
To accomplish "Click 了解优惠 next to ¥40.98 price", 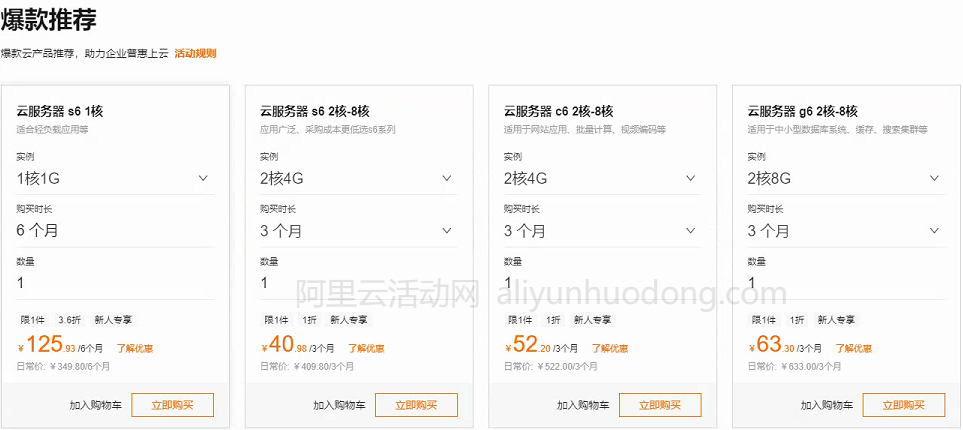I will tap(367, 349).
